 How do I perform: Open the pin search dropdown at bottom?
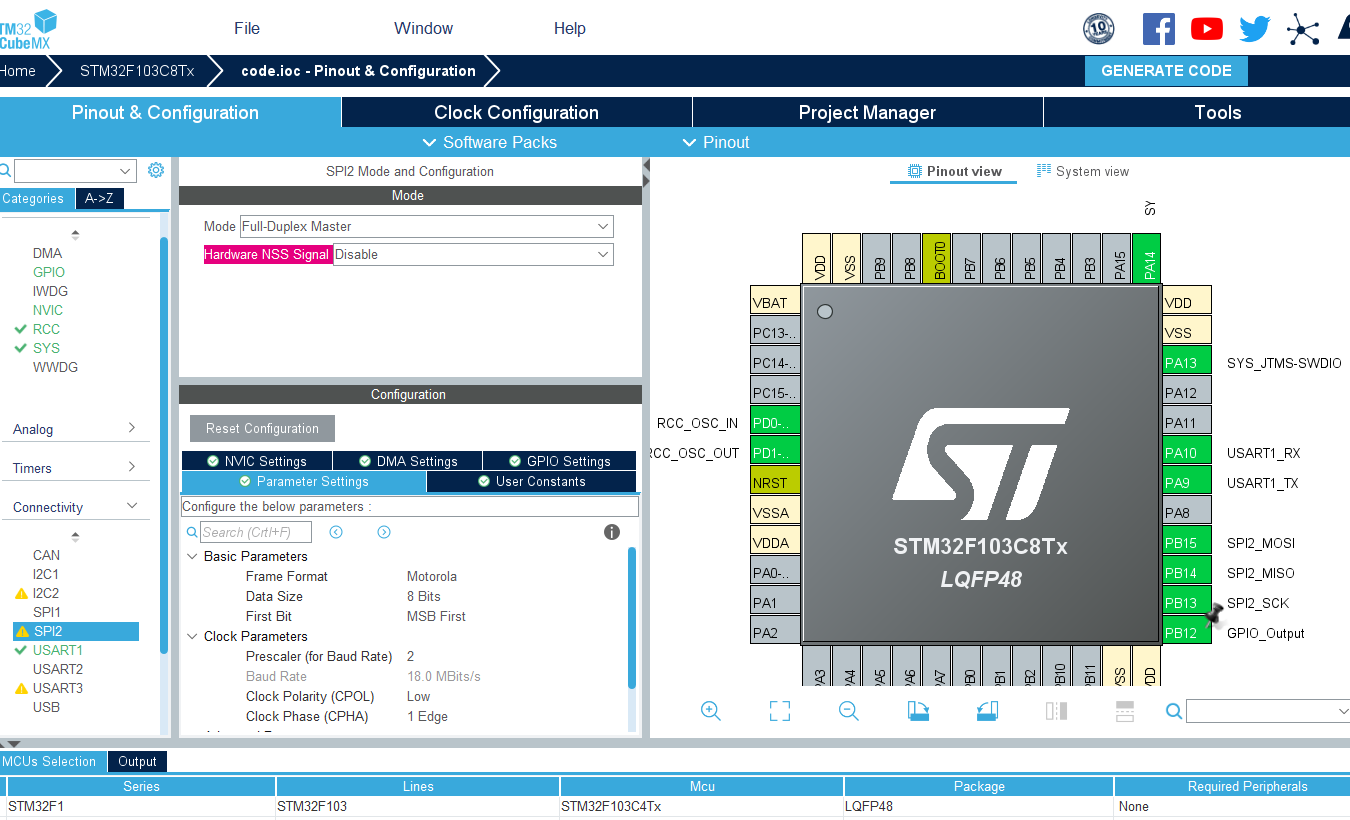coord(1268,711)
